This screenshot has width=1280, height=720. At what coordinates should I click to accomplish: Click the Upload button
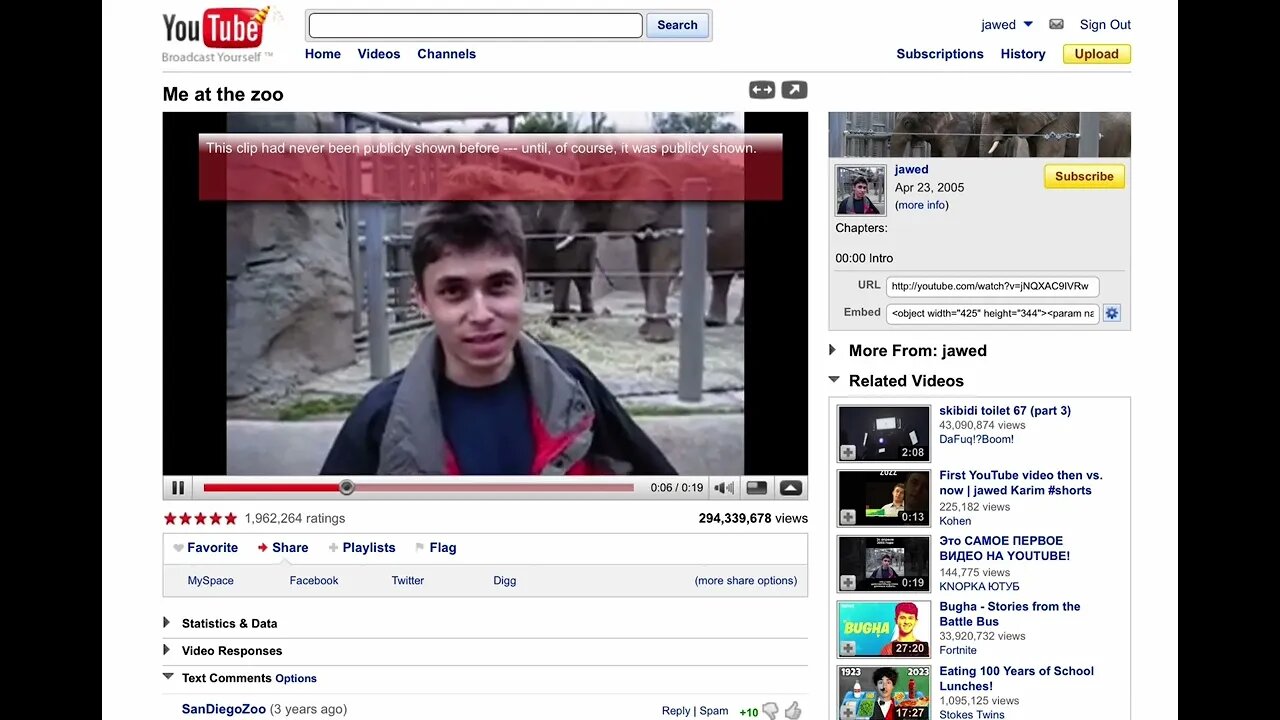pos(1097,54)
